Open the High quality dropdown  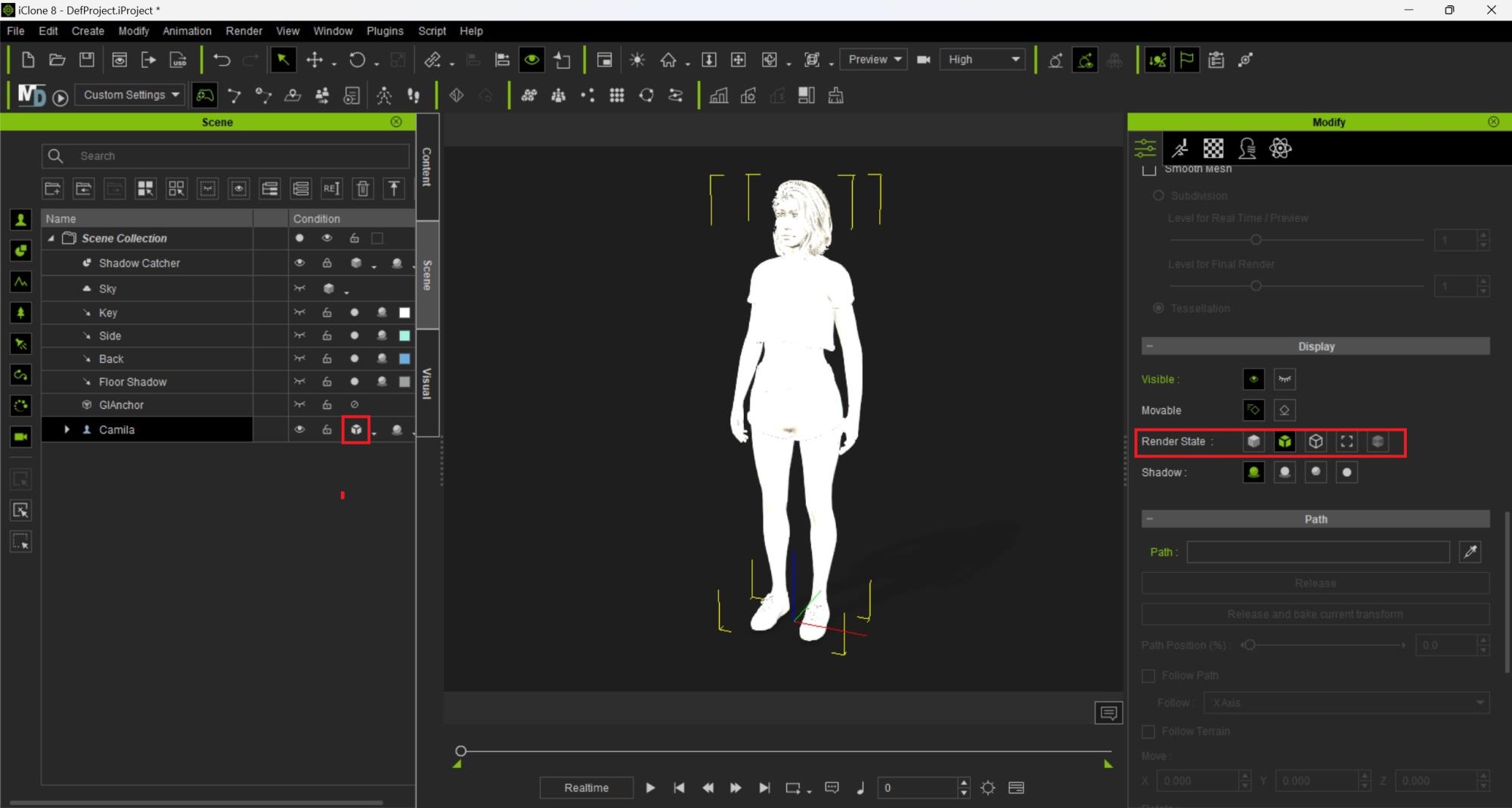click(x=983, y=60)
